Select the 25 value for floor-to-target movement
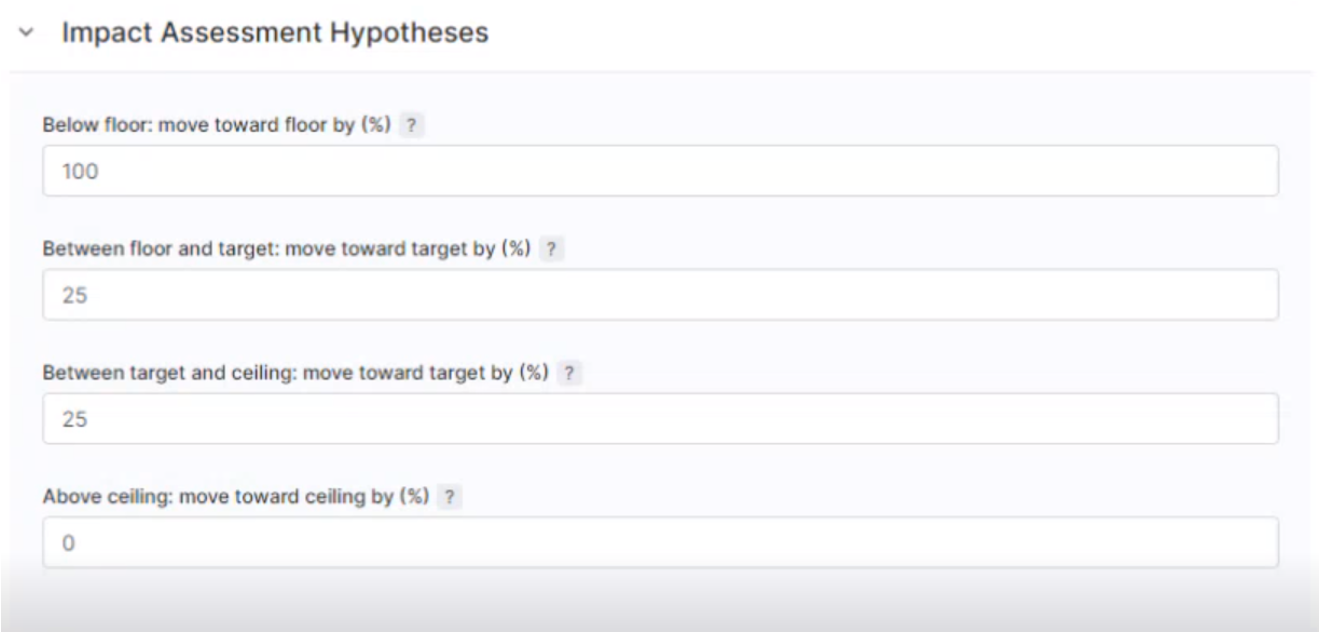The image size is (1320, 632). click(74, 295)
